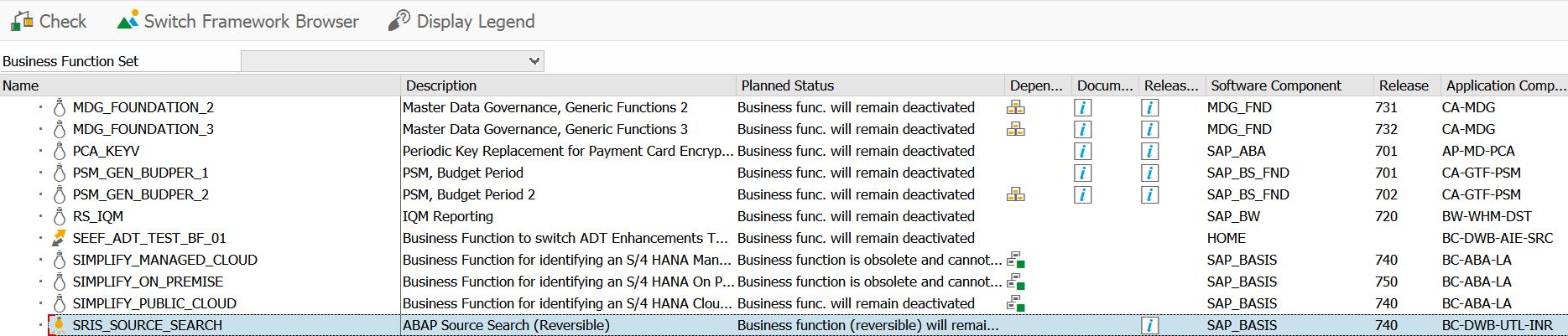Image resolution: width=1568 pixels, height=336 pixels.
Task: Click lightbulb icon of RS_IQM
Action: (x=59, y=216)
